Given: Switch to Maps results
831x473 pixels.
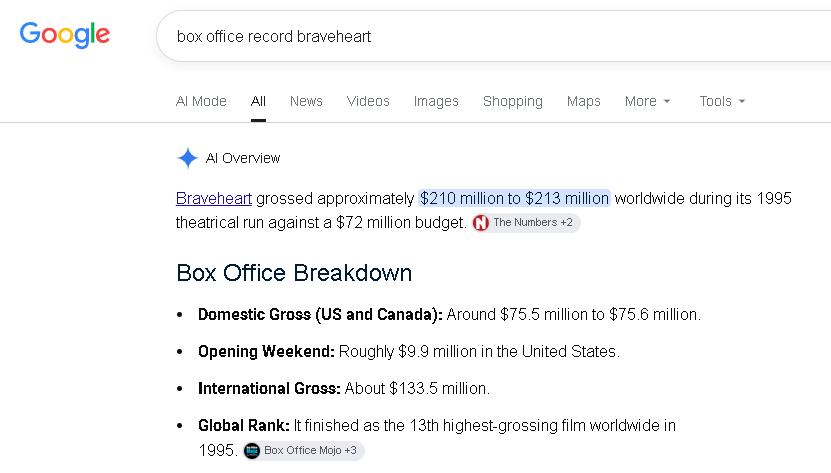Looking at the screenshot, I should click(584, 101).
